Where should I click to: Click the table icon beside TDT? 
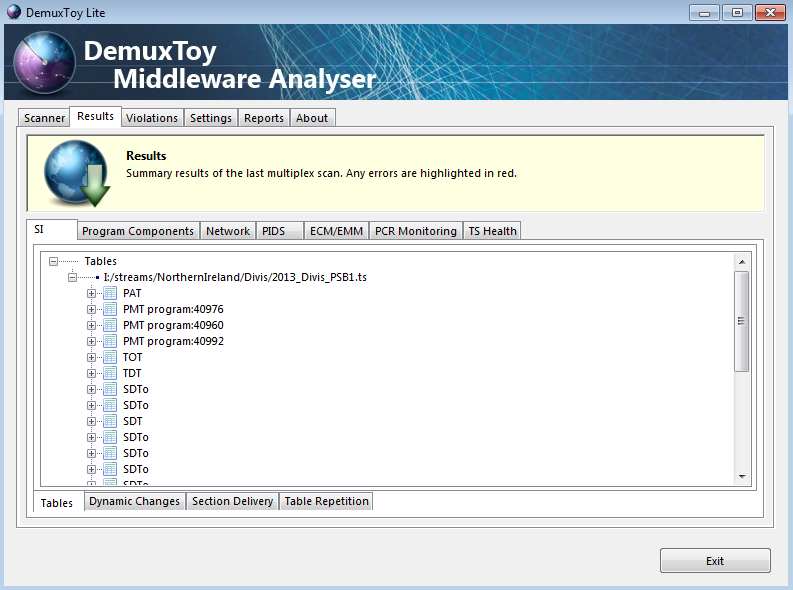click(110, 373)
